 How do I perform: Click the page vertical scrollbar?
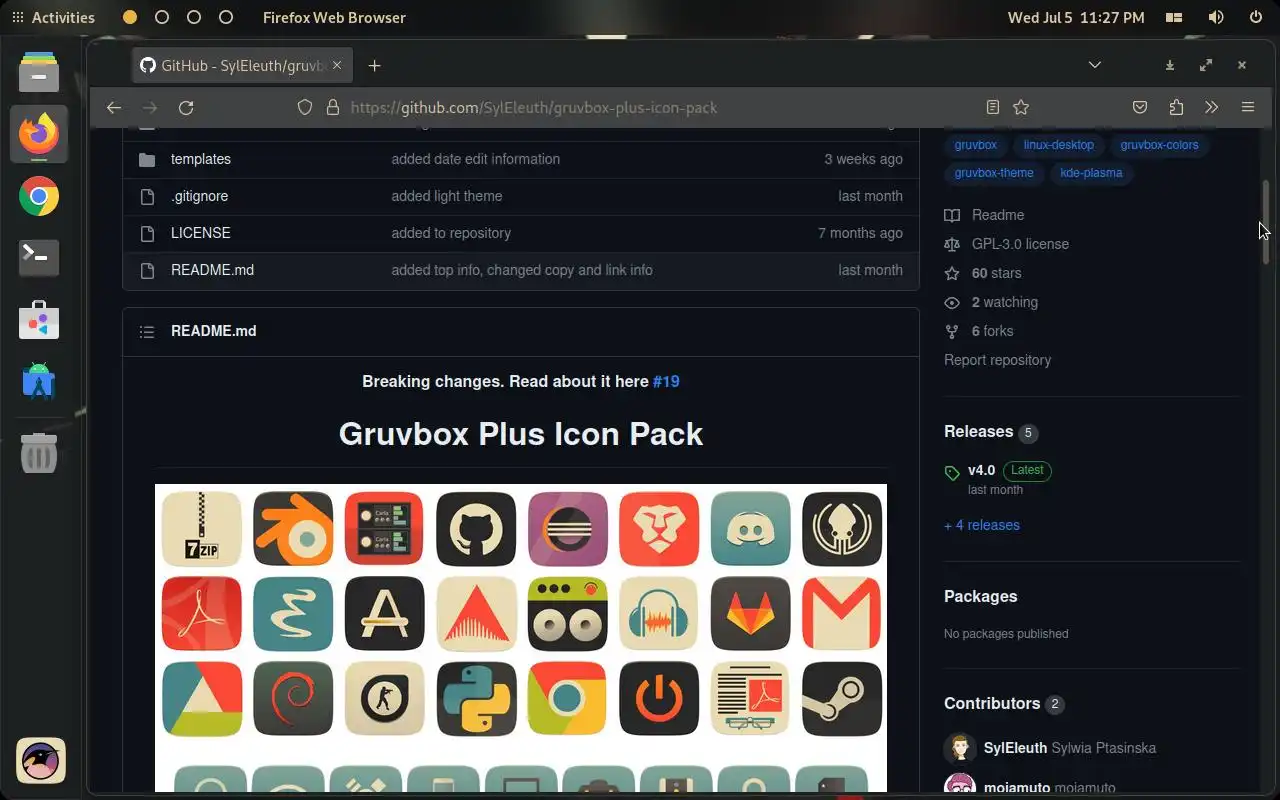[1266, 222]
